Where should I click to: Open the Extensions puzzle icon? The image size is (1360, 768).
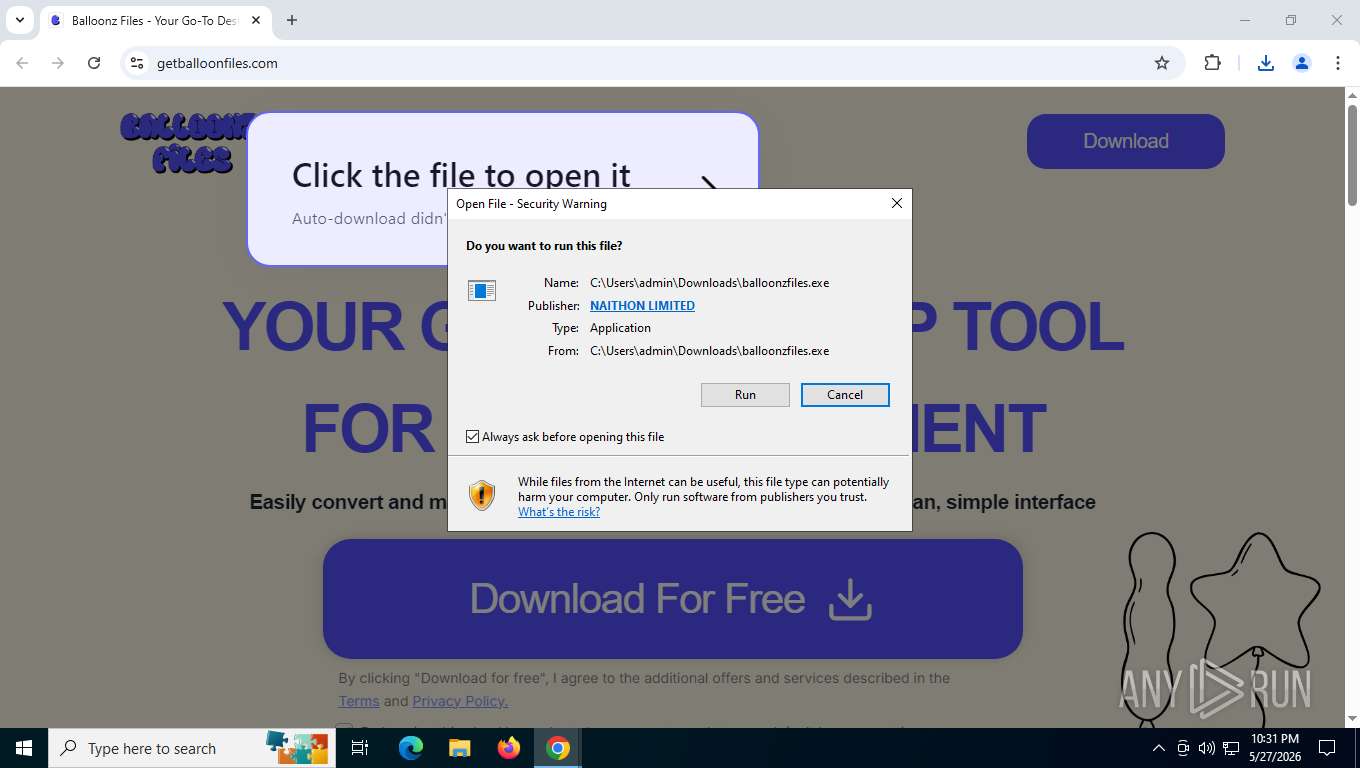pyautogui.click(x=1212, y=63)
